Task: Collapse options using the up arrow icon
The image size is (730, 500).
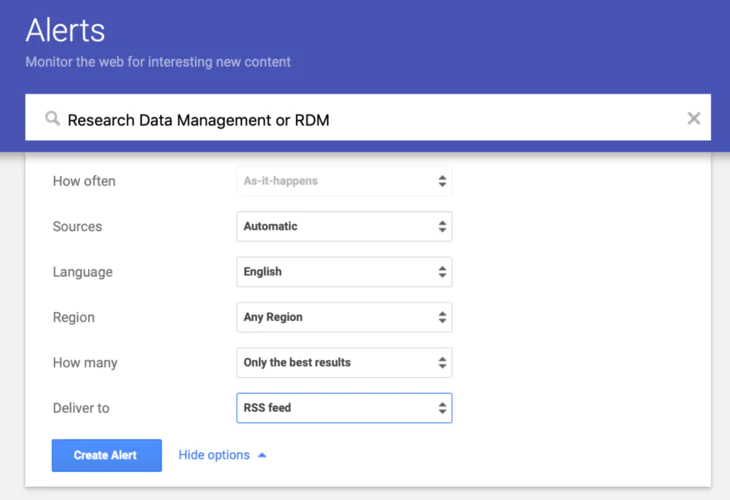Action: [x=262, y=455]
